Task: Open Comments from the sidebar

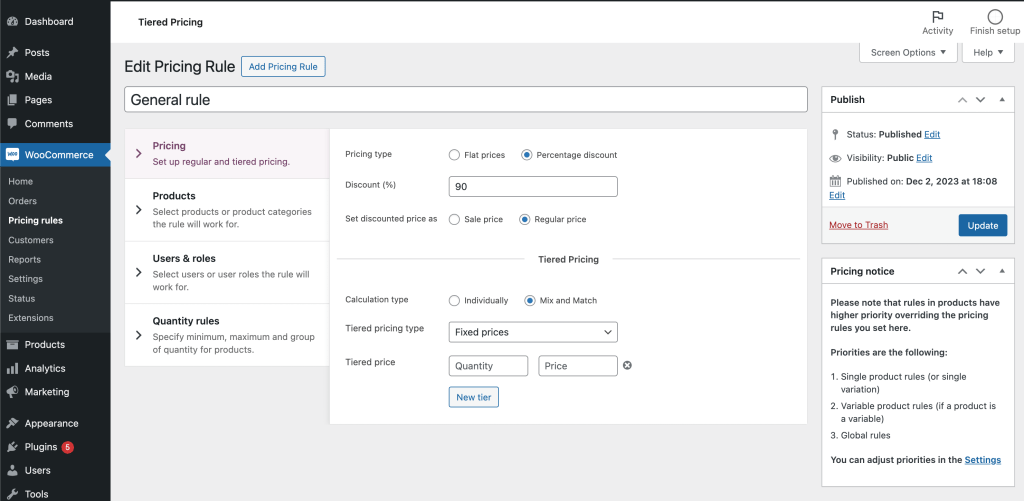Action: point(48,124)
